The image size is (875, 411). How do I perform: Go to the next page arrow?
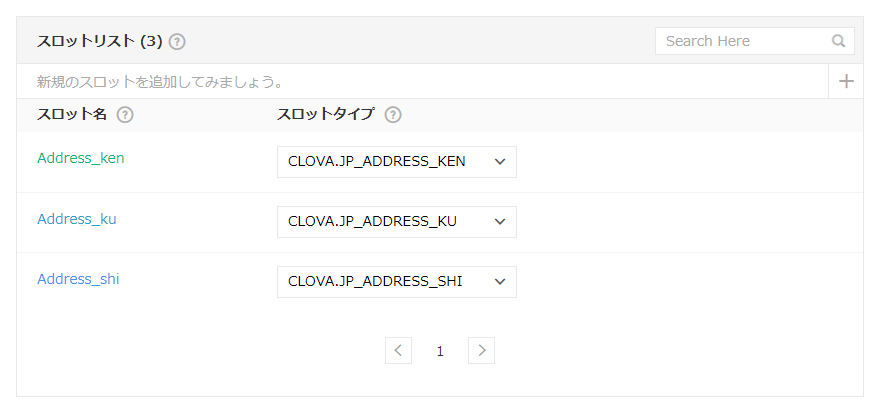[482, 350]
